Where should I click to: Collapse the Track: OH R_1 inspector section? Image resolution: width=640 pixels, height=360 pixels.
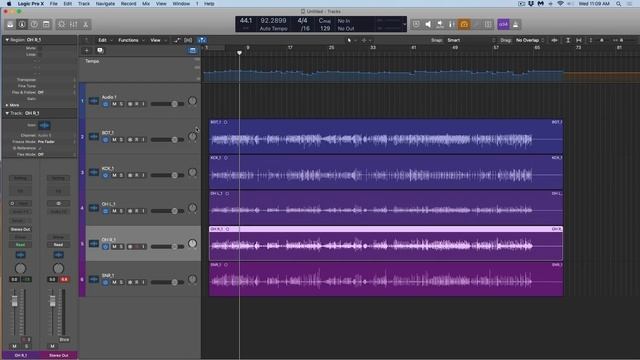coord(7,113)
